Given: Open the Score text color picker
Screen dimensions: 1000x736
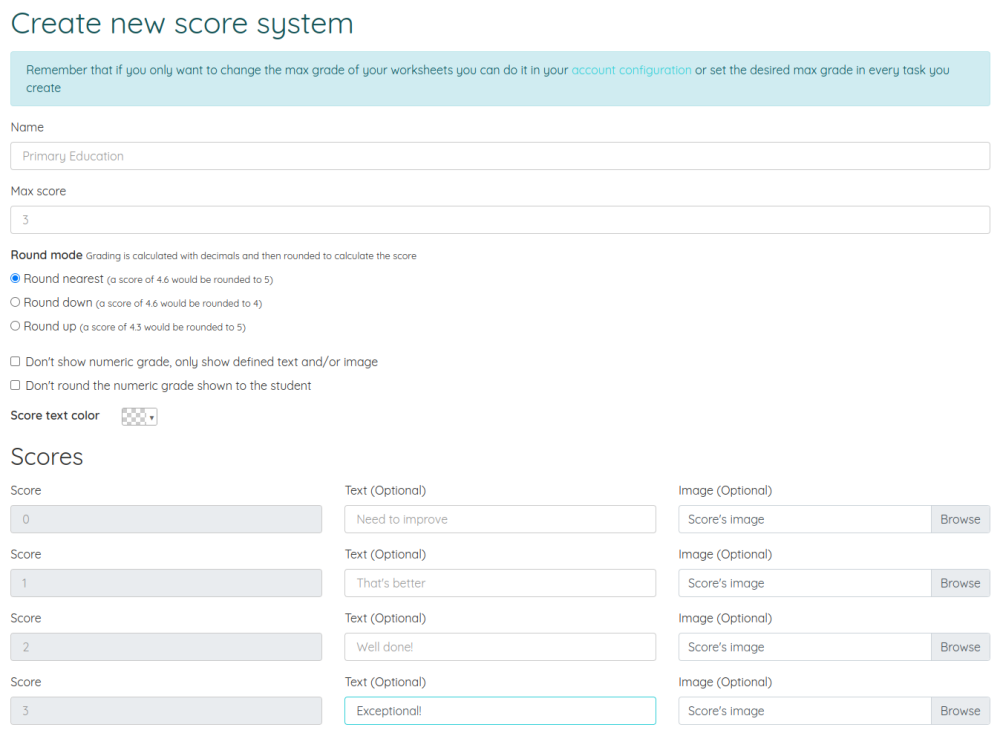Looking at the screenshot, I should tap(139, 416).
